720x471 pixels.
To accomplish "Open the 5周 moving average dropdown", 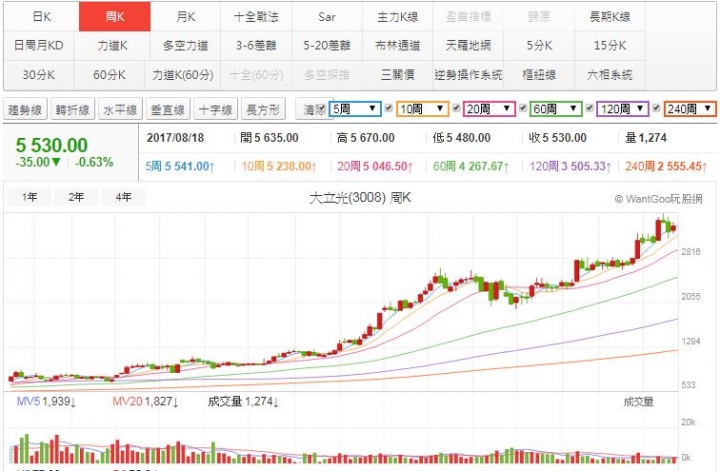I will [372, 108].
